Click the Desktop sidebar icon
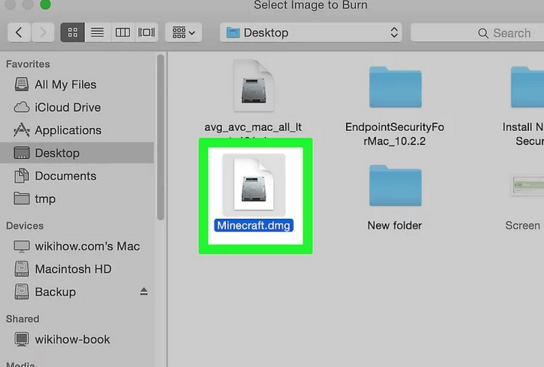Image resolution: width=544 pixels, height=367 pixels. point(22,153)
